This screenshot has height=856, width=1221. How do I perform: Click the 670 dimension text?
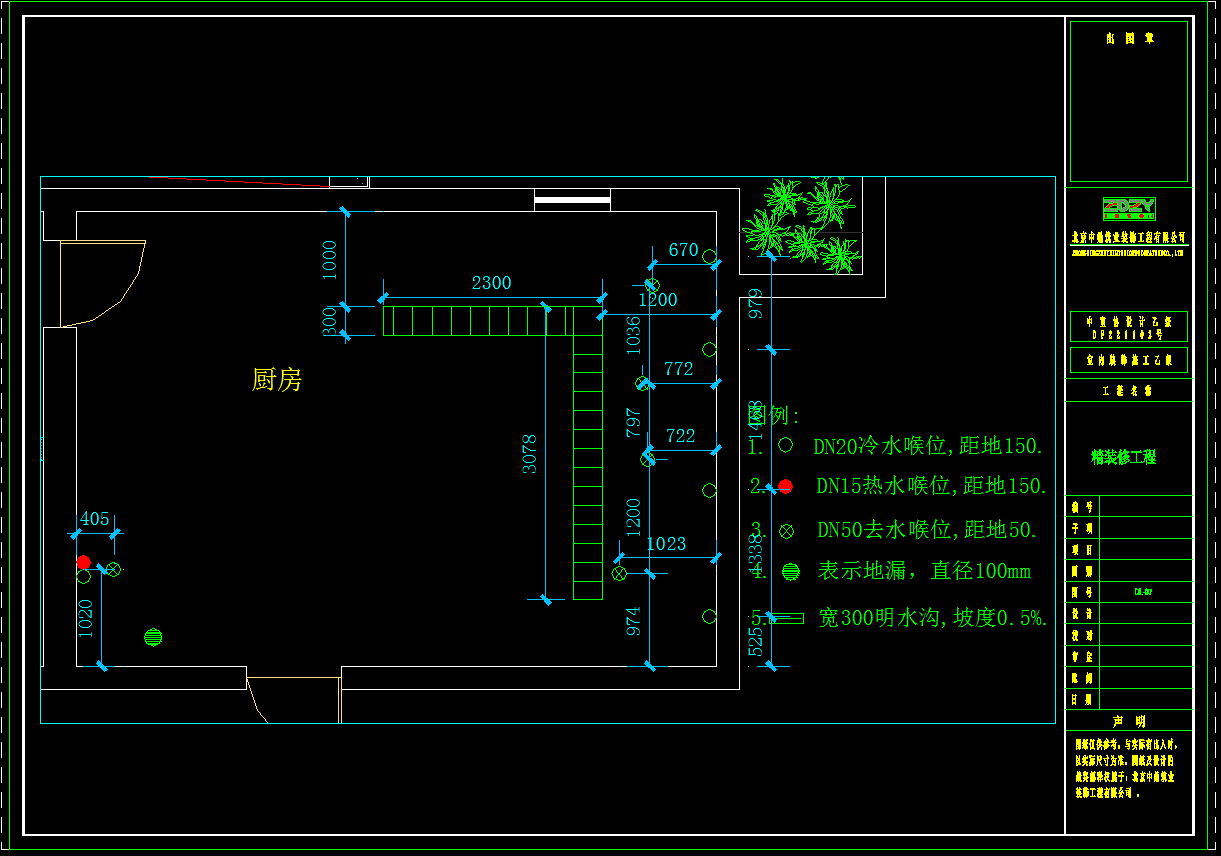pos(683,250)
